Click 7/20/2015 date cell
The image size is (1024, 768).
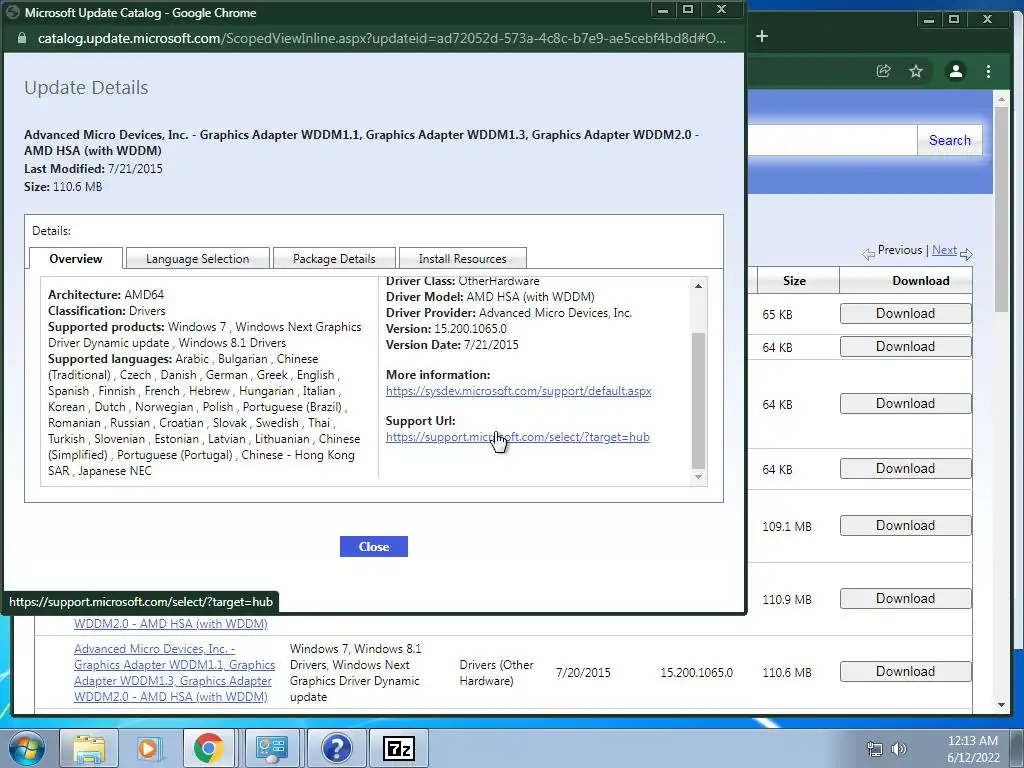pyautogui.click(x=583, y=672)
